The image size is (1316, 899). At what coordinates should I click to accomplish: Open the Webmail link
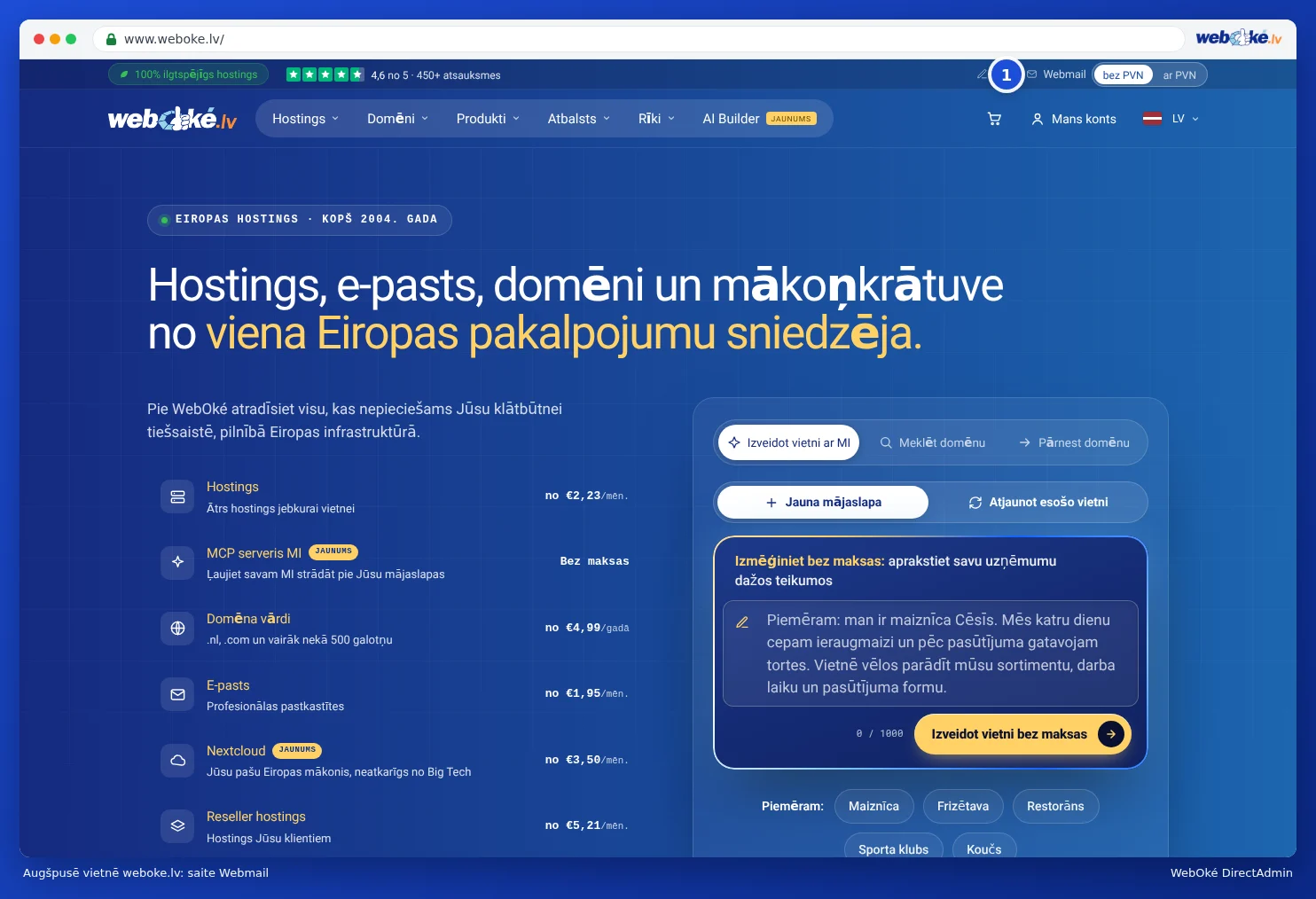(x=1056, y=74)
